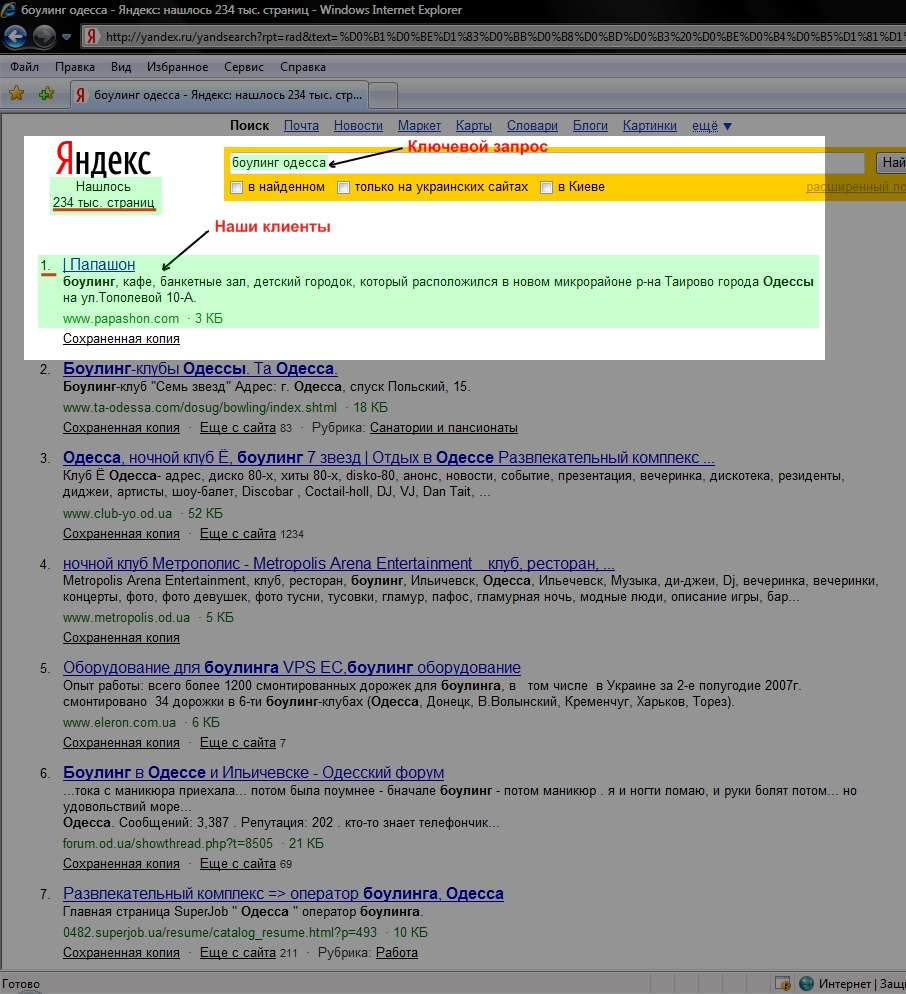Open the Развлекательный комплекс оператор боулинга result
This screenshot has height=994, width=906.
pos(283,893)
